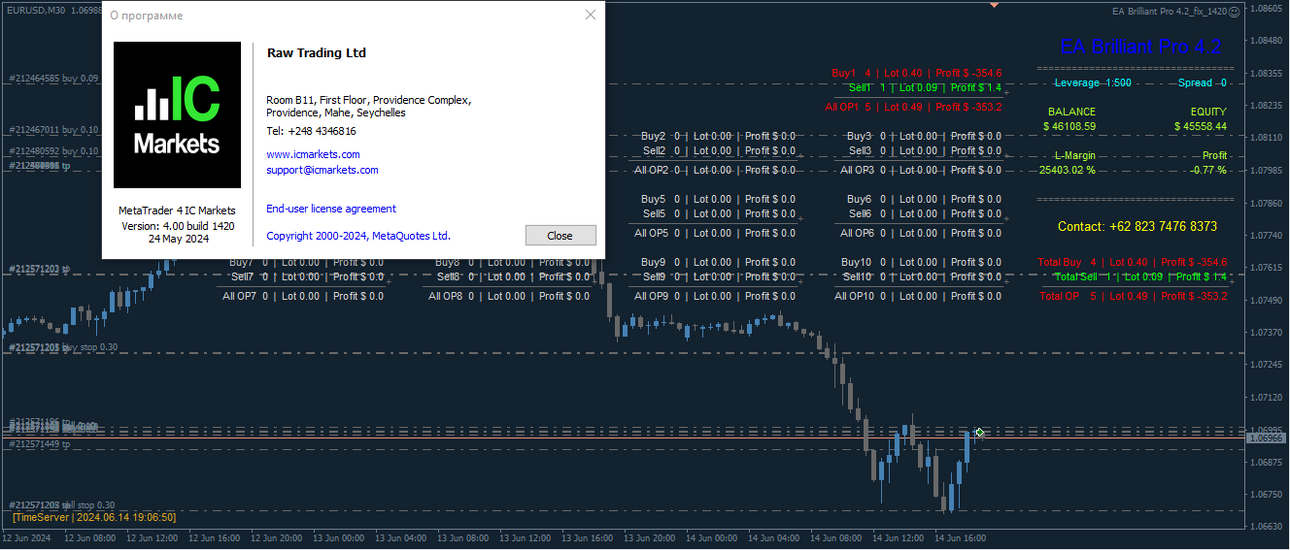Image resolution: width=1290 pixels, height=551 pixels.
Task: Click the blue EA Brilliant Pro 4.2 title
Action: coord(1140,47)
